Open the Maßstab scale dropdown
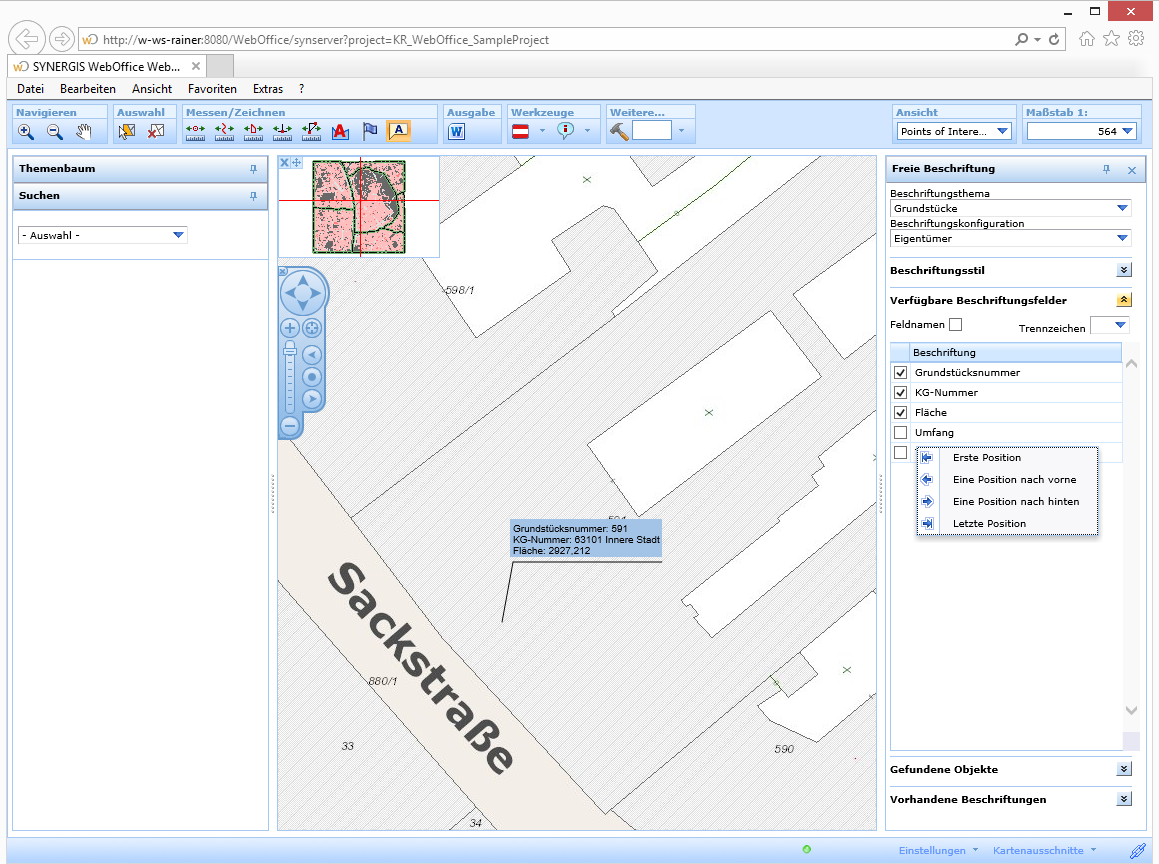Image resolution: width=1159 pixels, height=864 pixels. (1128, 131)
